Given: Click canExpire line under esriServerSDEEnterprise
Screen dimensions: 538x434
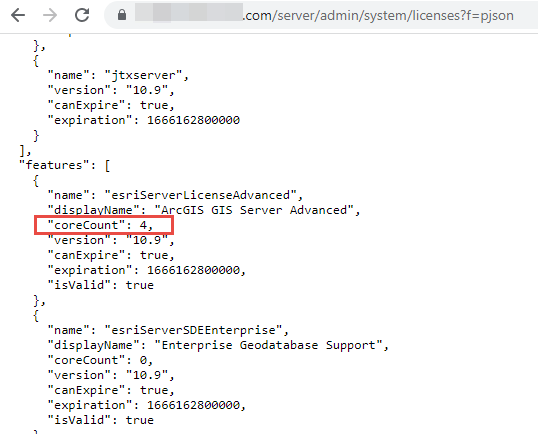Looking at the screenshot, I should (111, 390).
